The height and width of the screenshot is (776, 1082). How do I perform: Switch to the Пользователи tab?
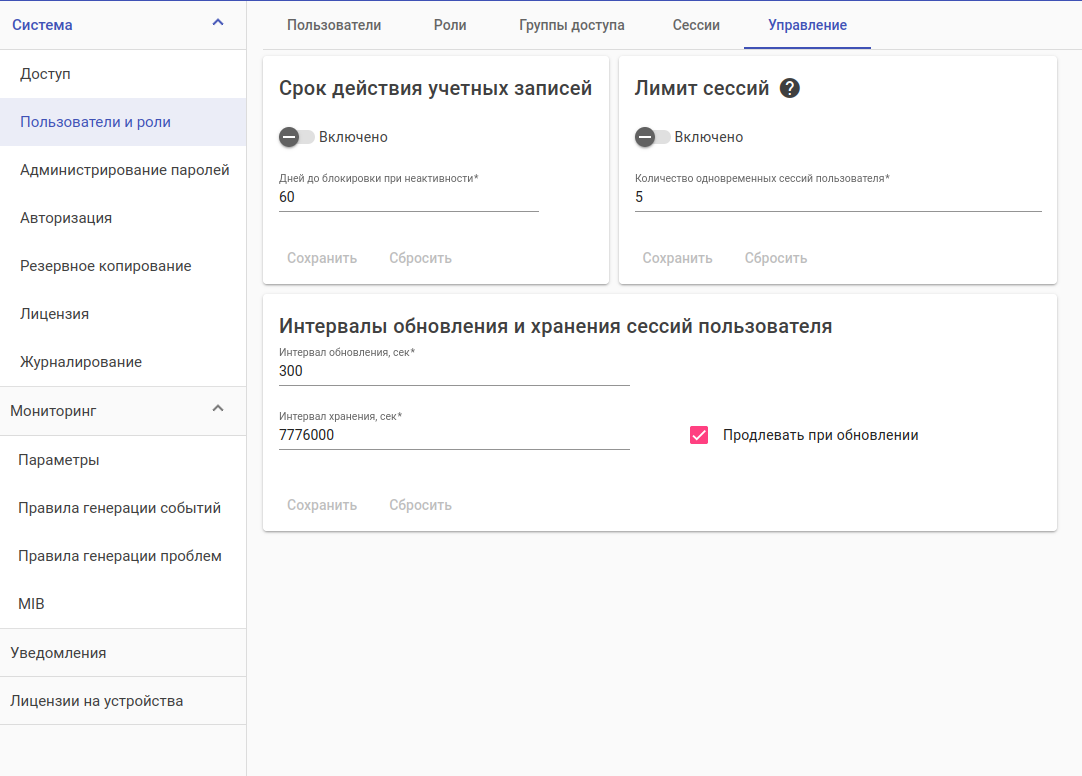point(334,25)
